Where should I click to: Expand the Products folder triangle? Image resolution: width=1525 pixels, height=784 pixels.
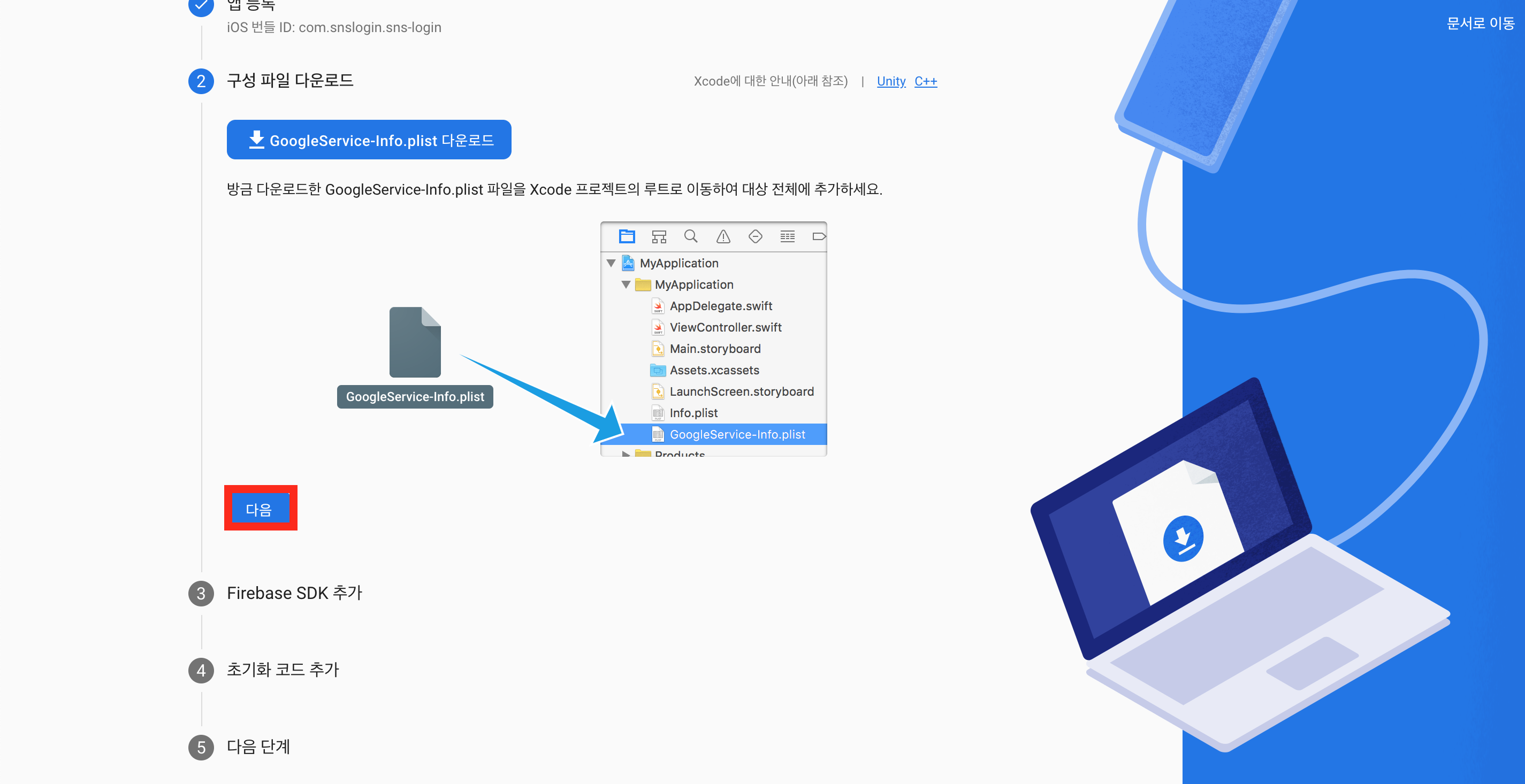tap(626, 454)
